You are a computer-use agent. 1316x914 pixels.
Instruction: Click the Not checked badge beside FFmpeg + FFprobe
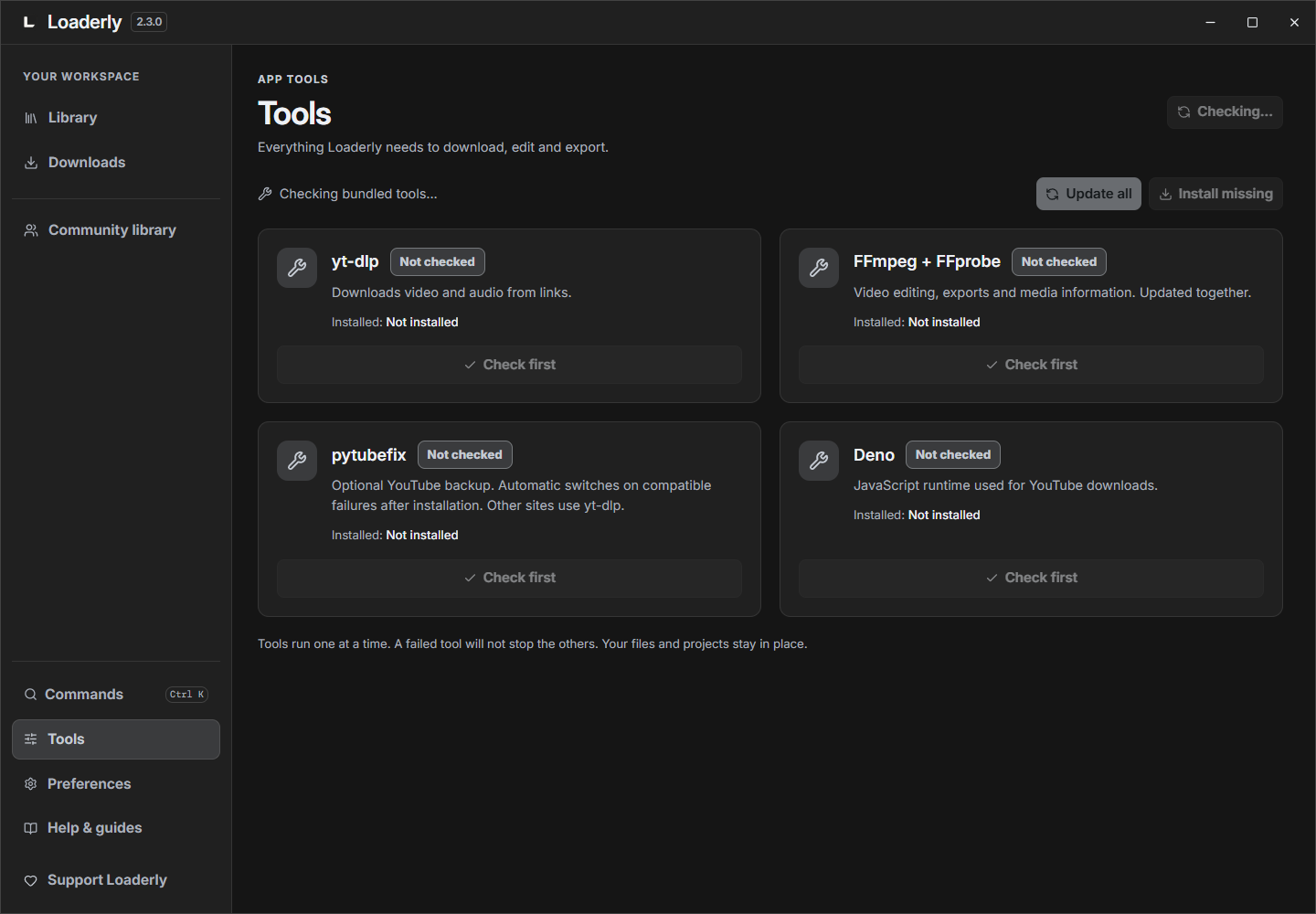pyautogui.click(x=1059, y=262)
